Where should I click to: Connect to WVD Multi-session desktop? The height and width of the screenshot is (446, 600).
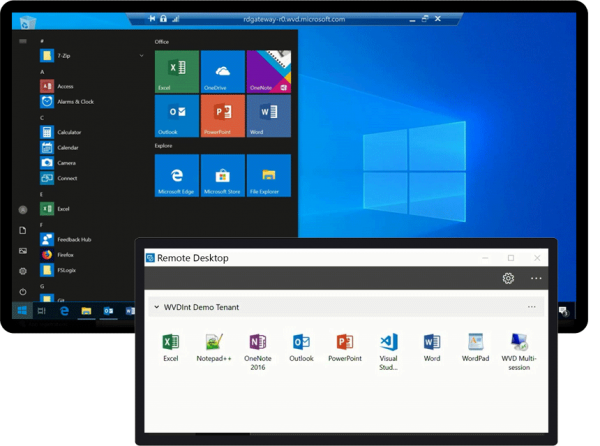[519, 352]
